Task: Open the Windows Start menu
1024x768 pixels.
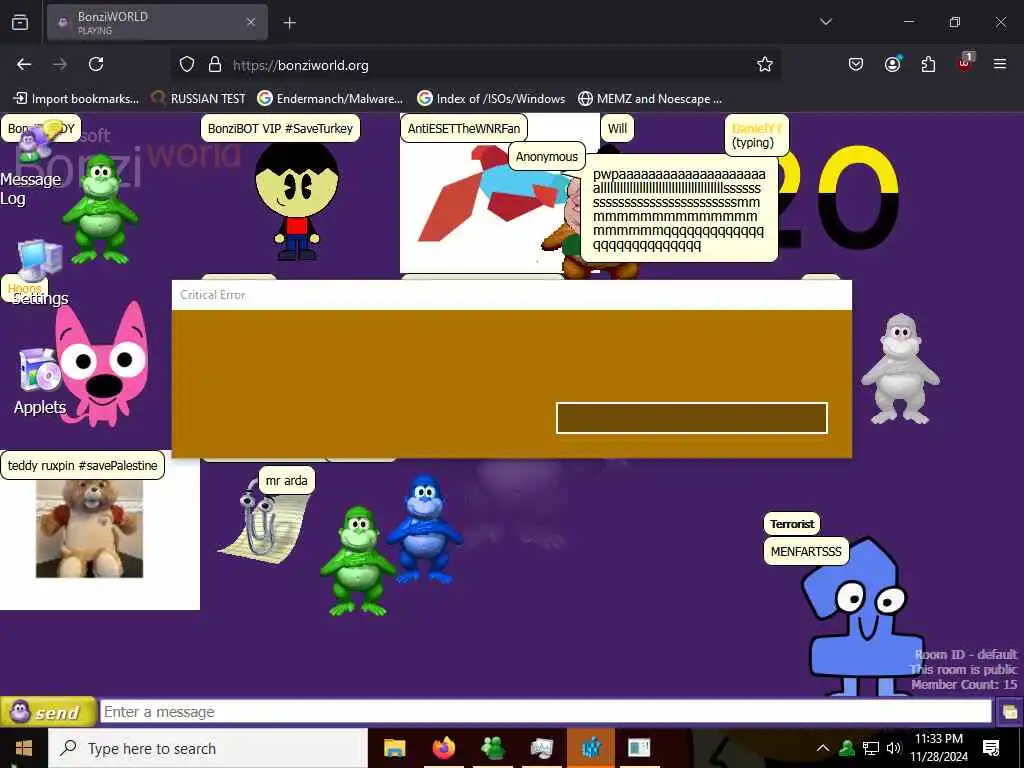Action: click(24, 748)
